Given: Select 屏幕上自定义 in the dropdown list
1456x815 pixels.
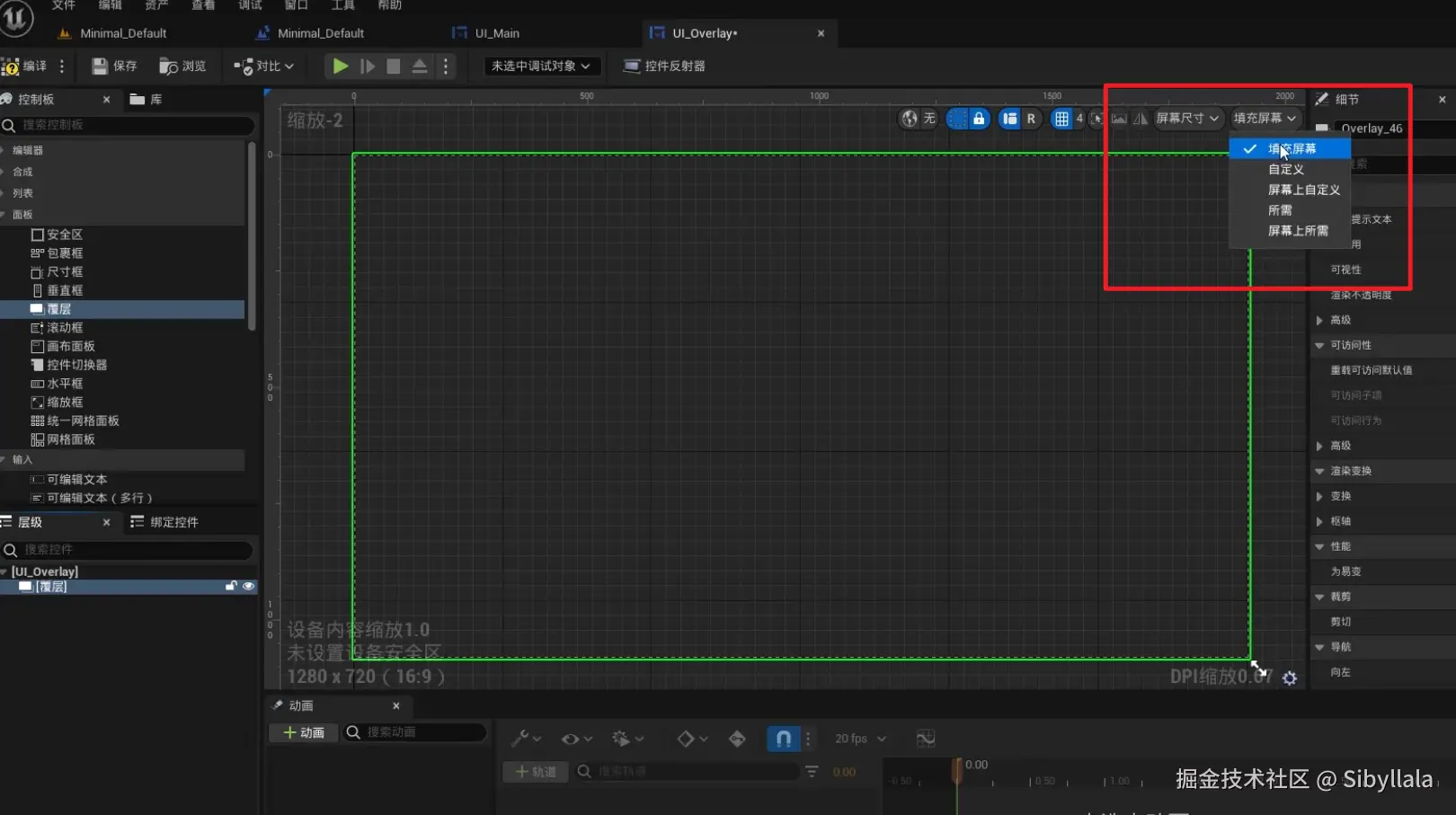Looking at the screenshot, I should click(x=1291, y=190).
